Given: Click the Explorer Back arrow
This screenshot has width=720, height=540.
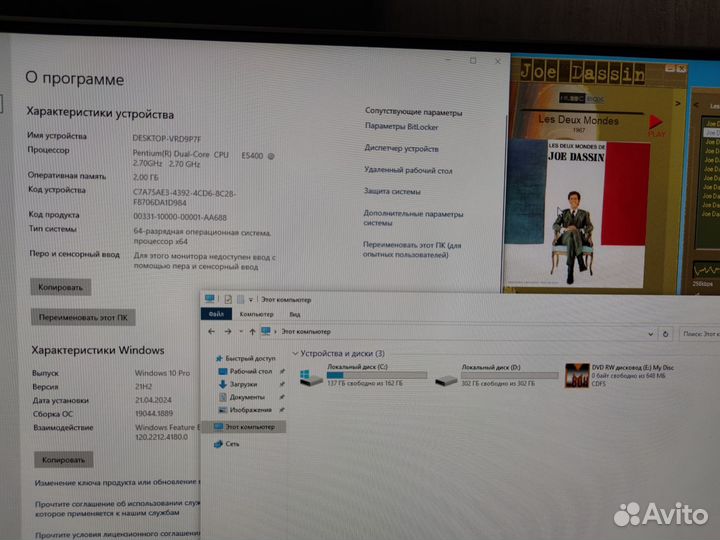Looking at the screenshot, I should (x=211, y=331).
